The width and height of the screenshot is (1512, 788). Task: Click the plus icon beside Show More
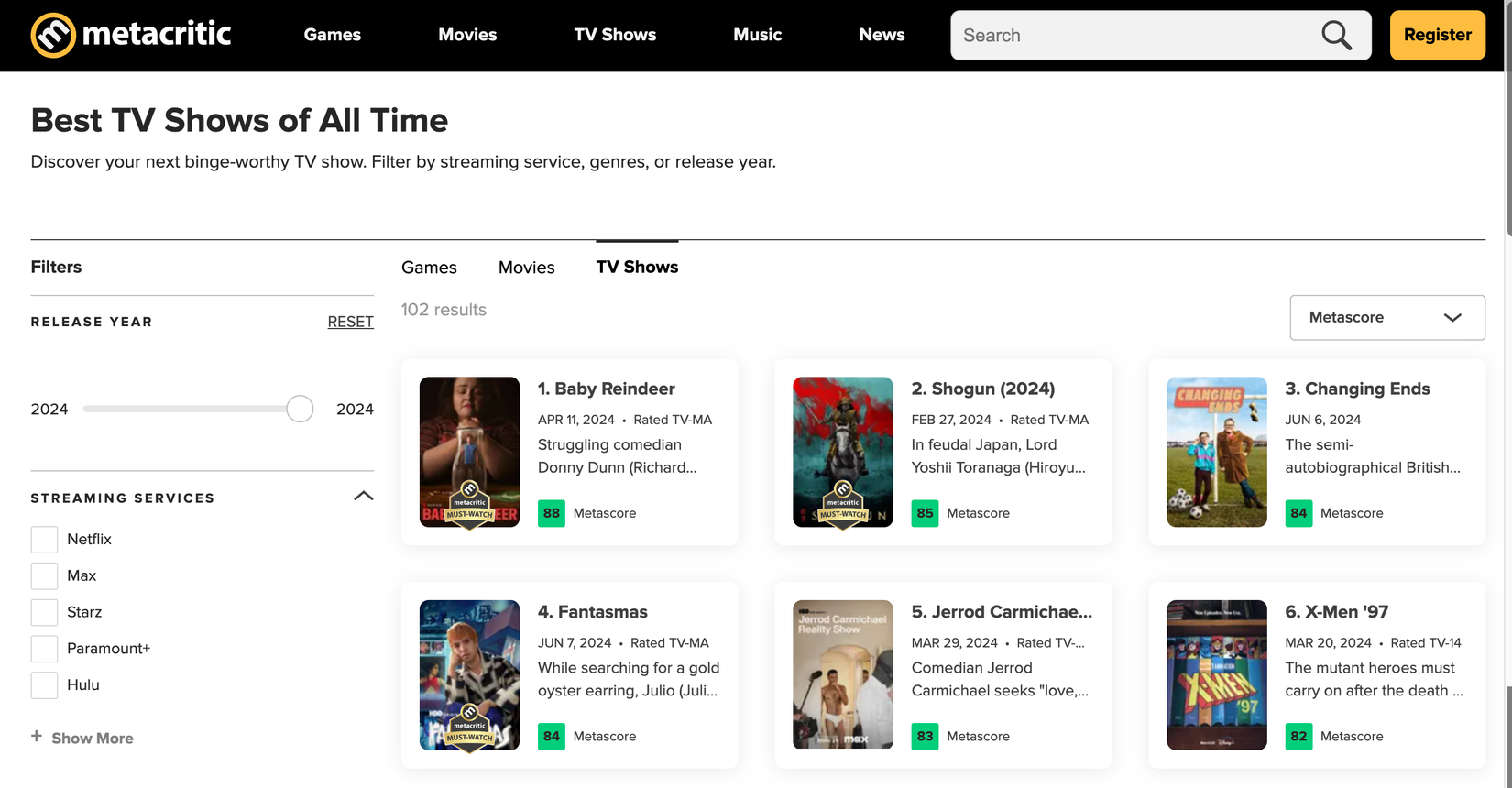point(37,736)
